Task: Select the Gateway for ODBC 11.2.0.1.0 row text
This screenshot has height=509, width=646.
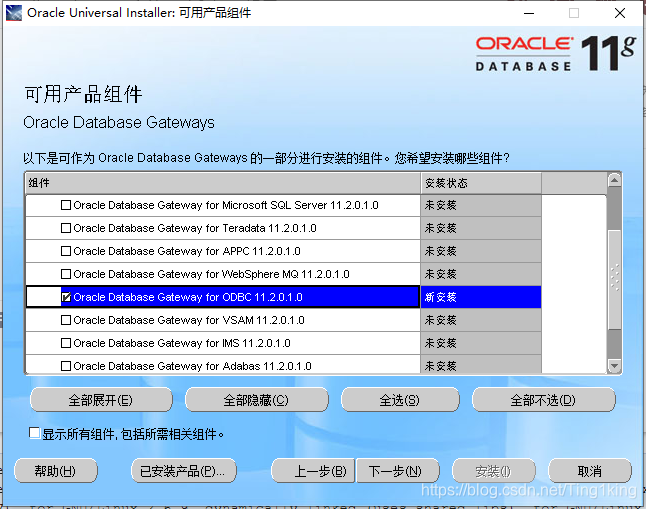Action: [188, 297]
